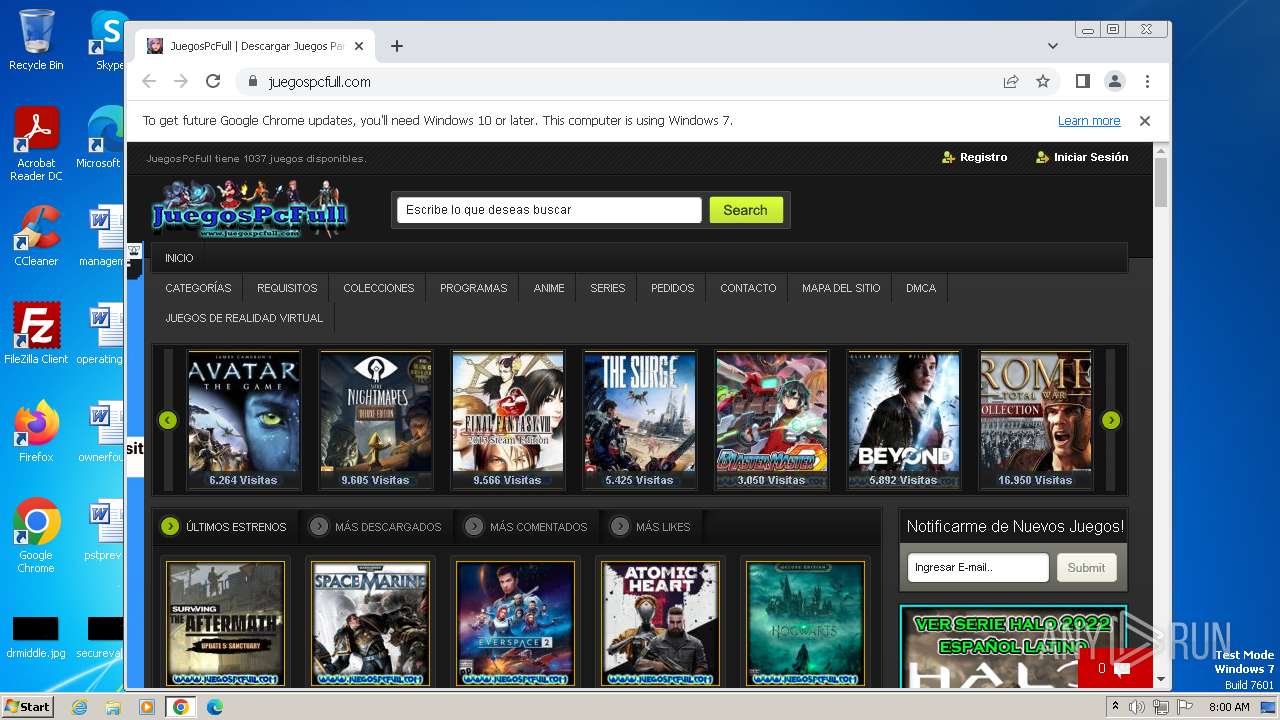Bookmark this page with the star icon
This screenshot has width=1280, height=720.
[1043, 82]
